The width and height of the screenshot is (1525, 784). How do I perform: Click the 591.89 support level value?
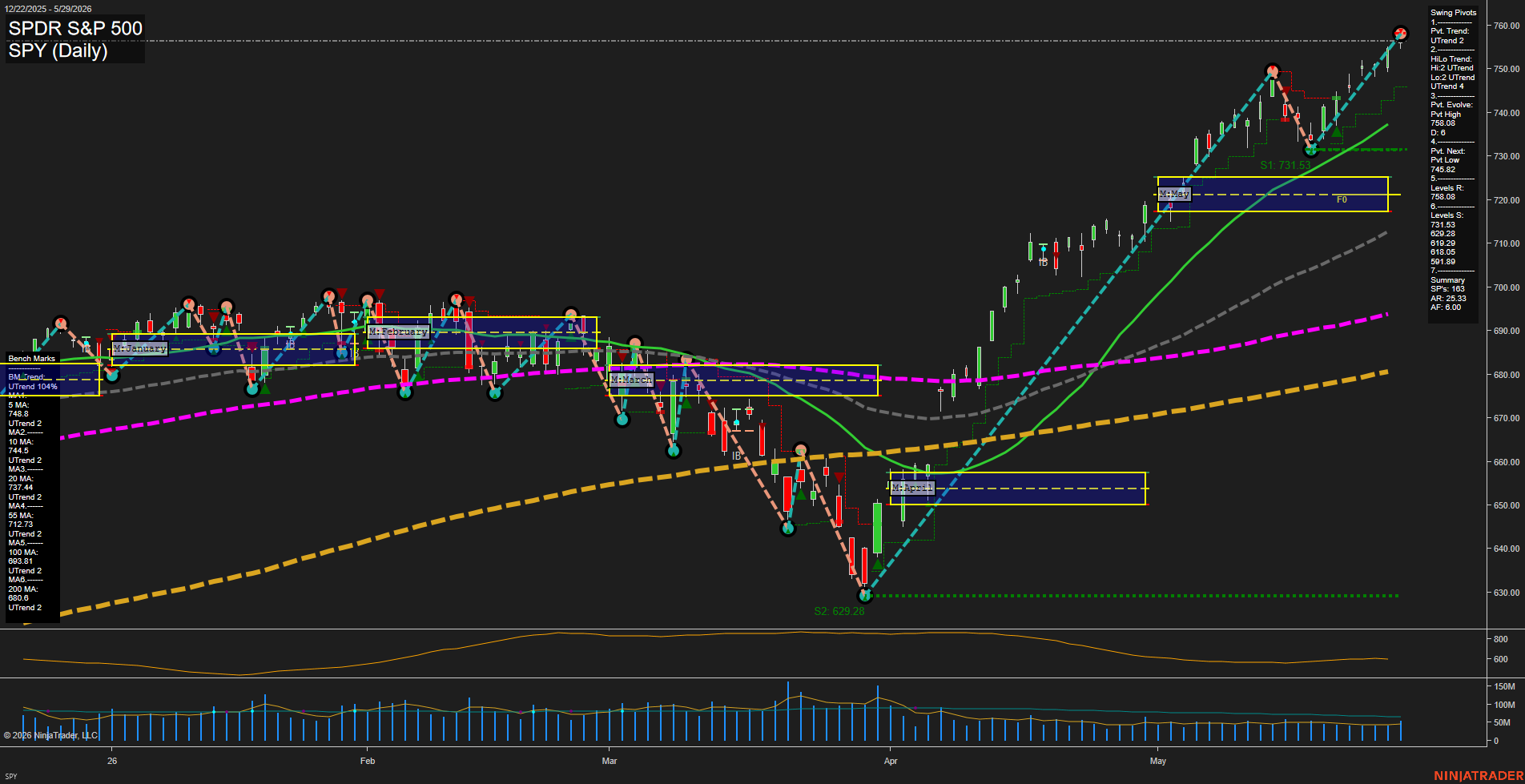pyautogui.click(x=1443, y=262)
